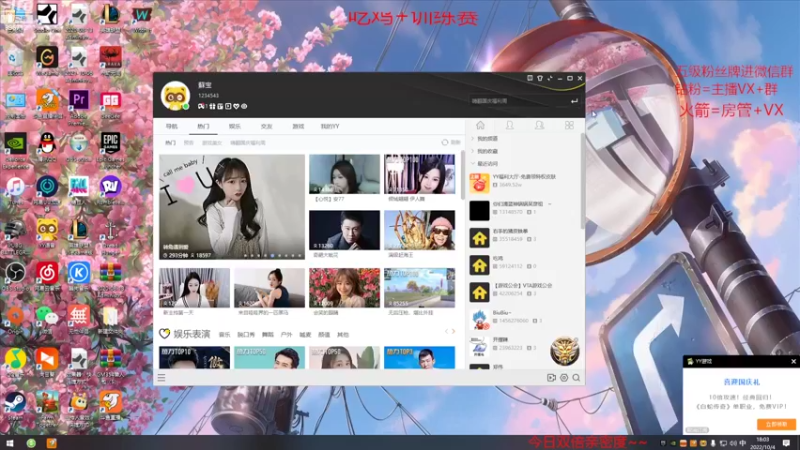Viewport: 800px width, 450px height.
Task: Click the taskbar clock showing 2022/10/4
Action: (763, 443)
